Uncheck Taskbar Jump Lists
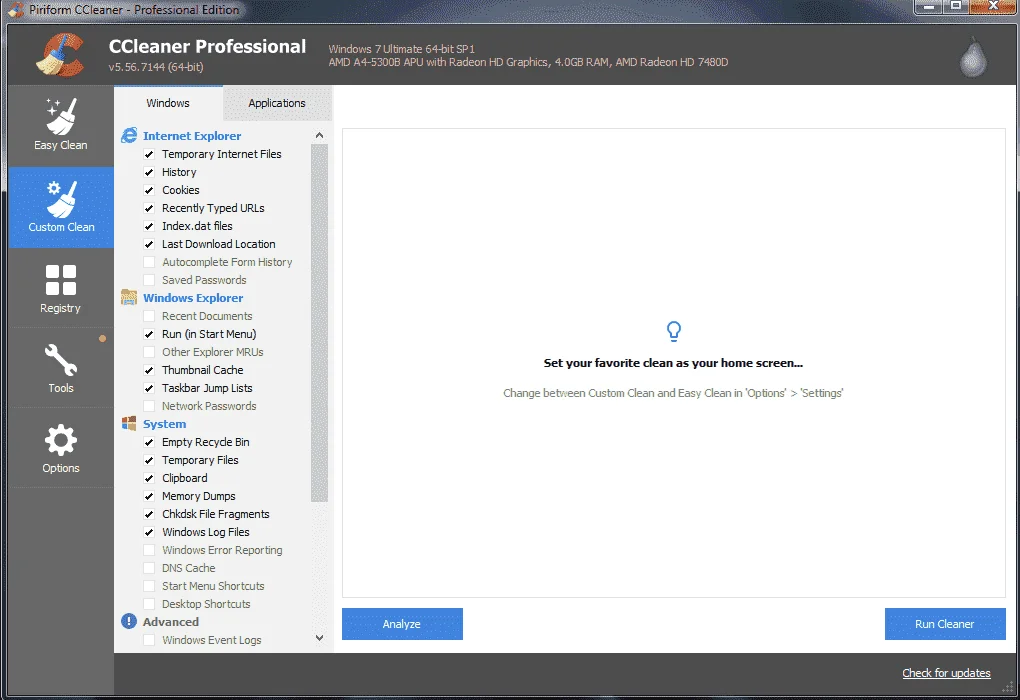The width and height of the screenshot is (1020, 700). click(149, 388)
